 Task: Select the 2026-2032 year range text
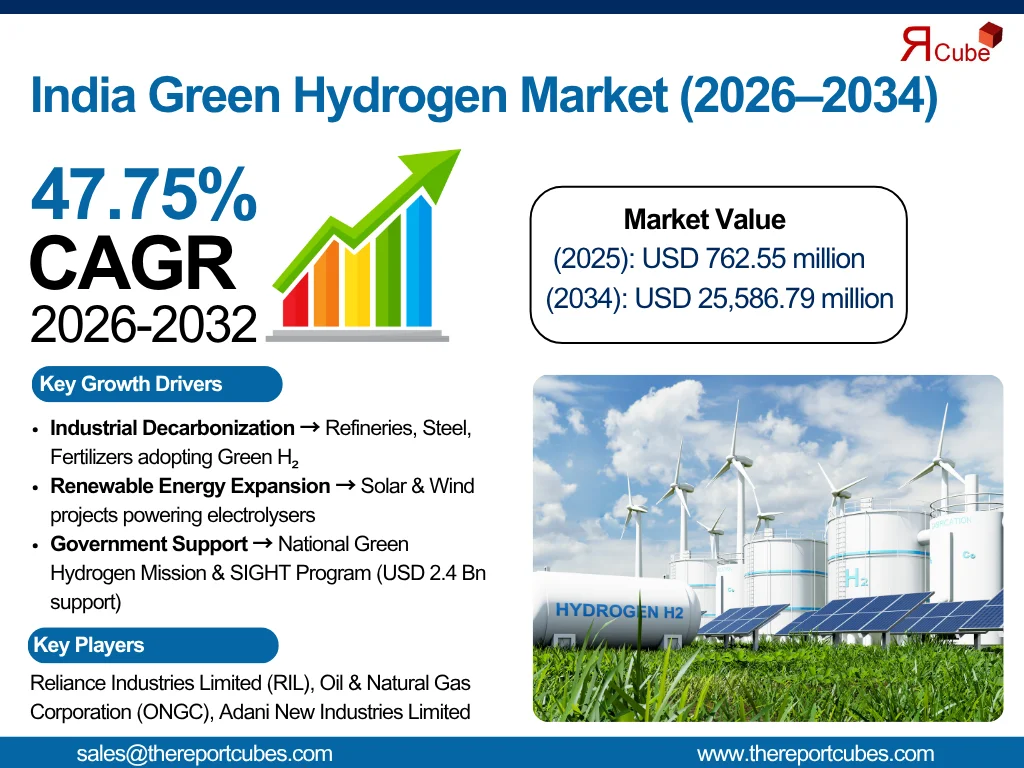(143, 325)
